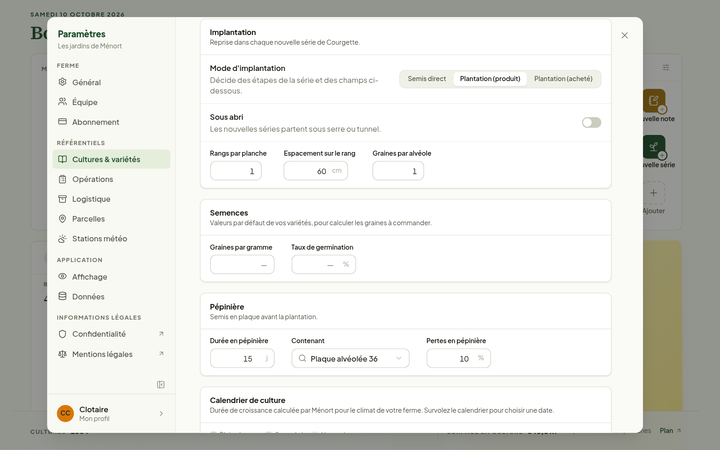Screen dimensions: 720x450
Task: Edit the Taux de germination field
Action: pyautogui.click(x=323, y=264)
